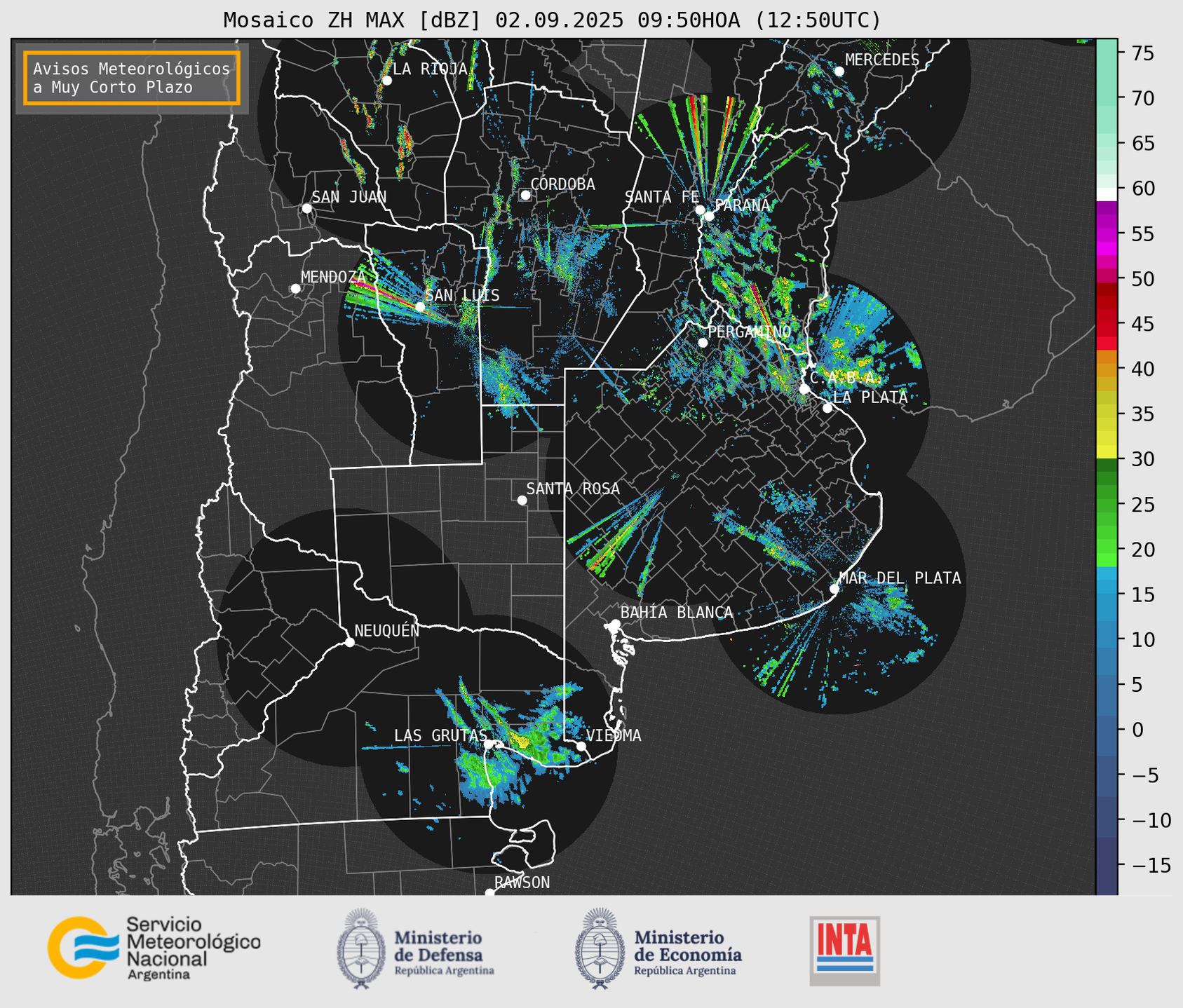The width and height of the screenshot is (1183, 1008).
Task: Click the 75 dBZ value on color scale
Action: coord(1143,53)
